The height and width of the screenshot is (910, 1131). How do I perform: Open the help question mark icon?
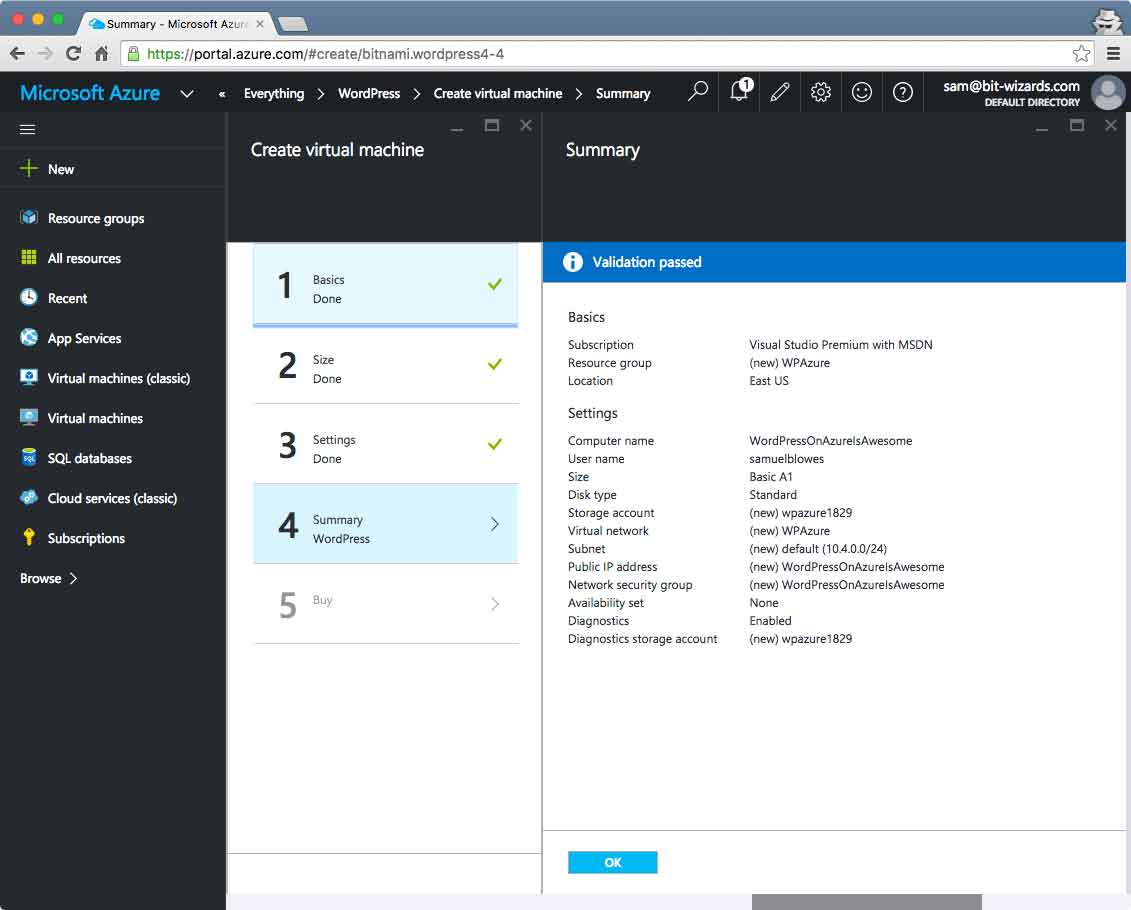pos(902,92)
